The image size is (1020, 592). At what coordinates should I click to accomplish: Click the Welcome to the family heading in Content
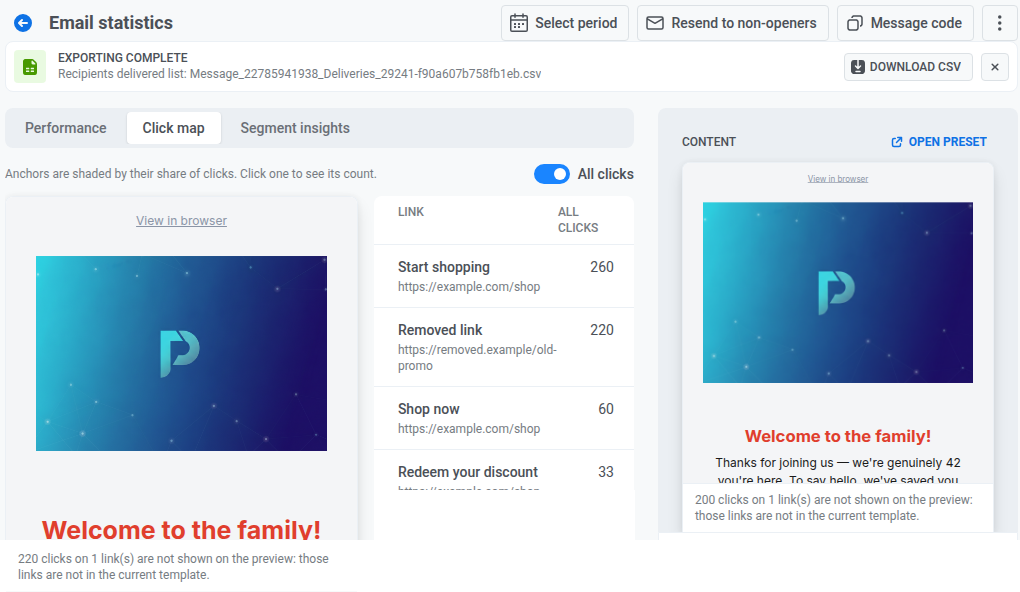pyautogui.click(x=838, y=436)
